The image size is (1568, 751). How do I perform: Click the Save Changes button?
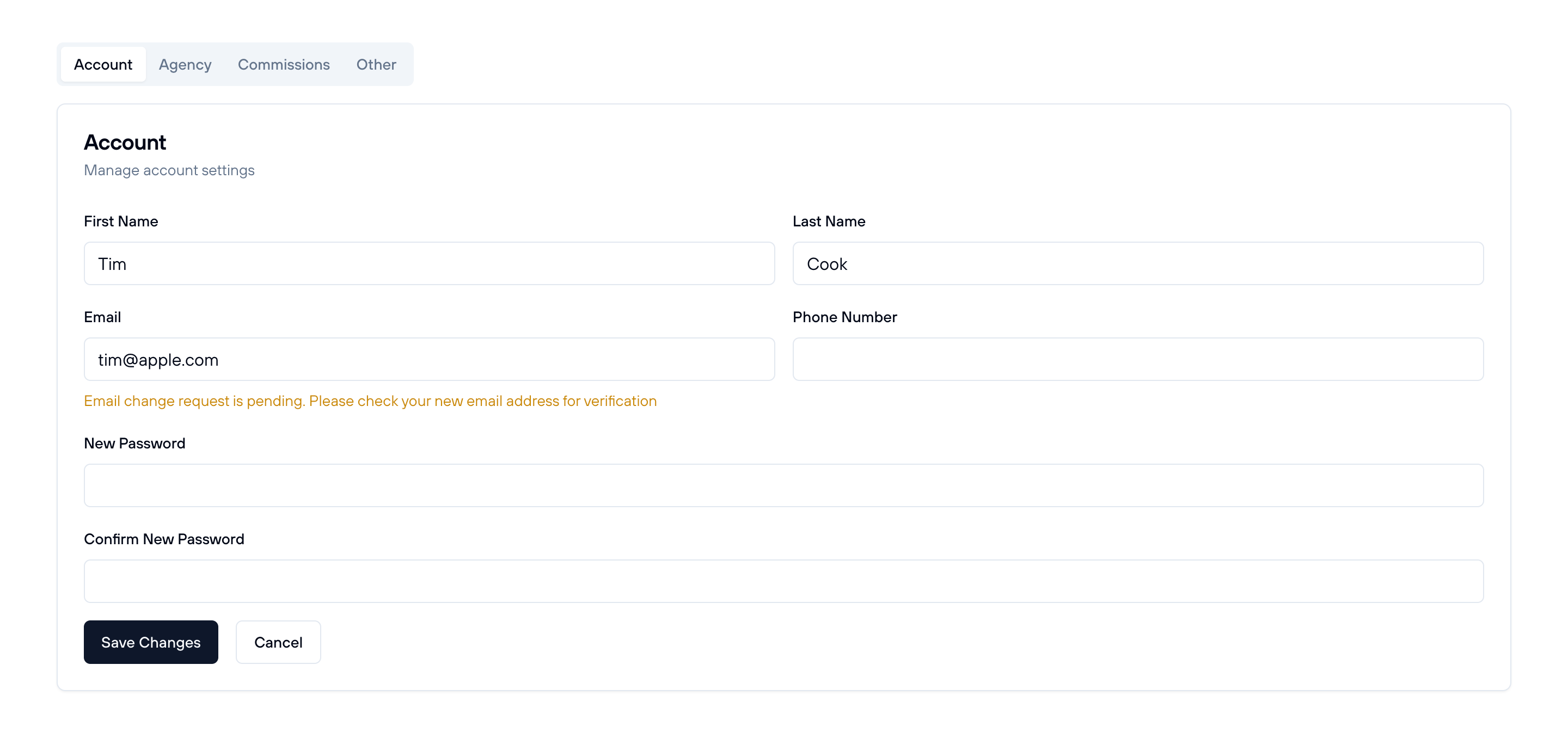click(150, 642)
